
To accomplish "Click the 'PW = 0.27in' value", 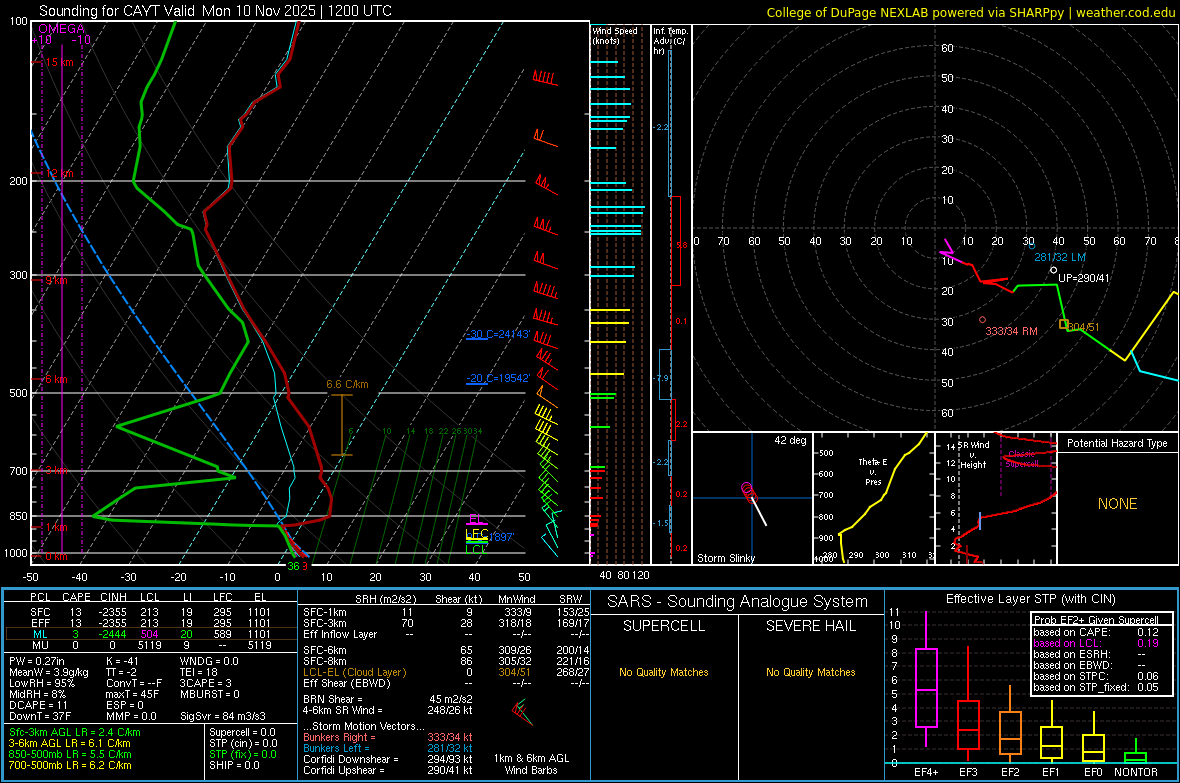I will (37, 661).
